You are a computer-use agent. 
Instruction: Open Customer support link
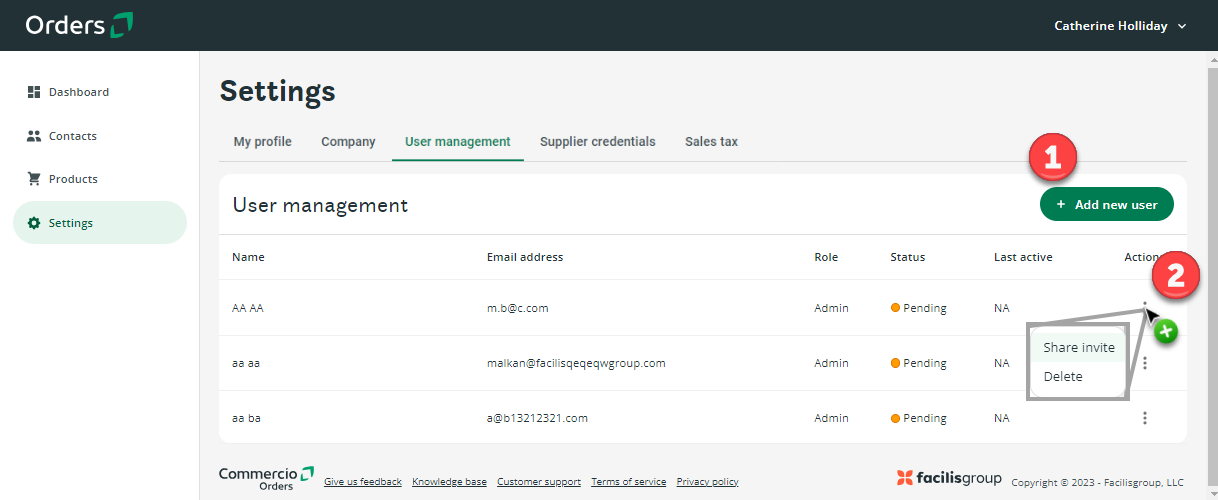tap(539, 482)
